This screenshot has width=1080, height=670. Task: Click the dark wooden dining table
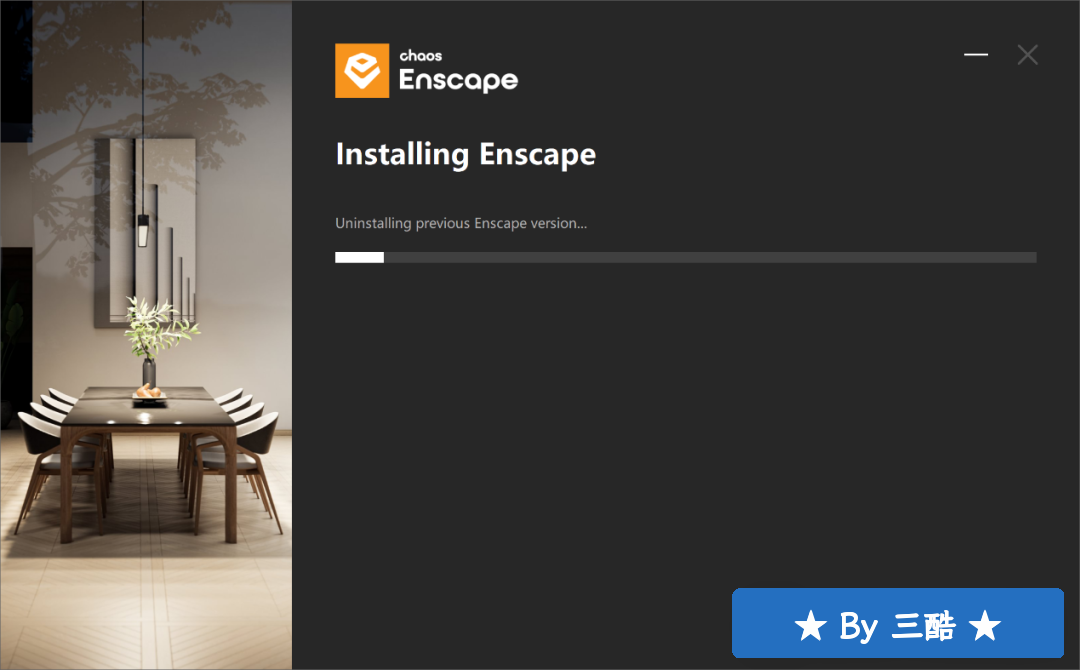pos(148,441)
